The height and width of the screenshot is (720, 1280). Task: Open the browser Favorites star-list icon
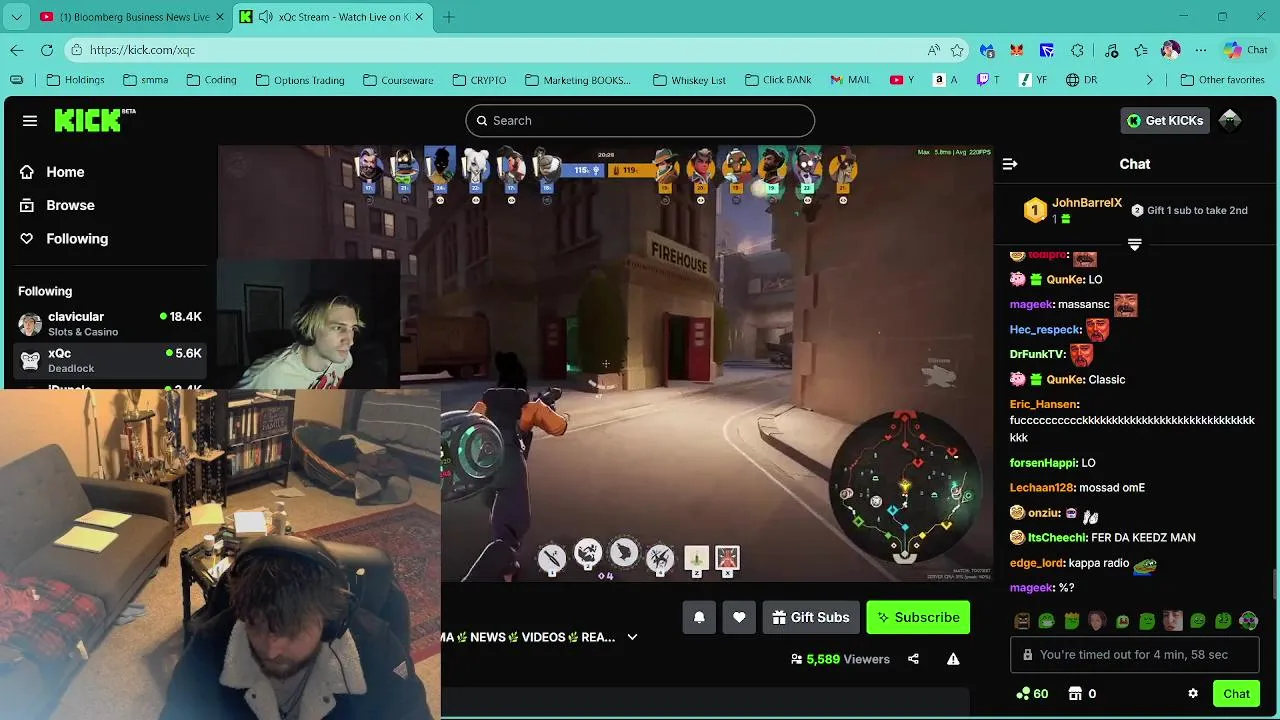(1141, 50)
